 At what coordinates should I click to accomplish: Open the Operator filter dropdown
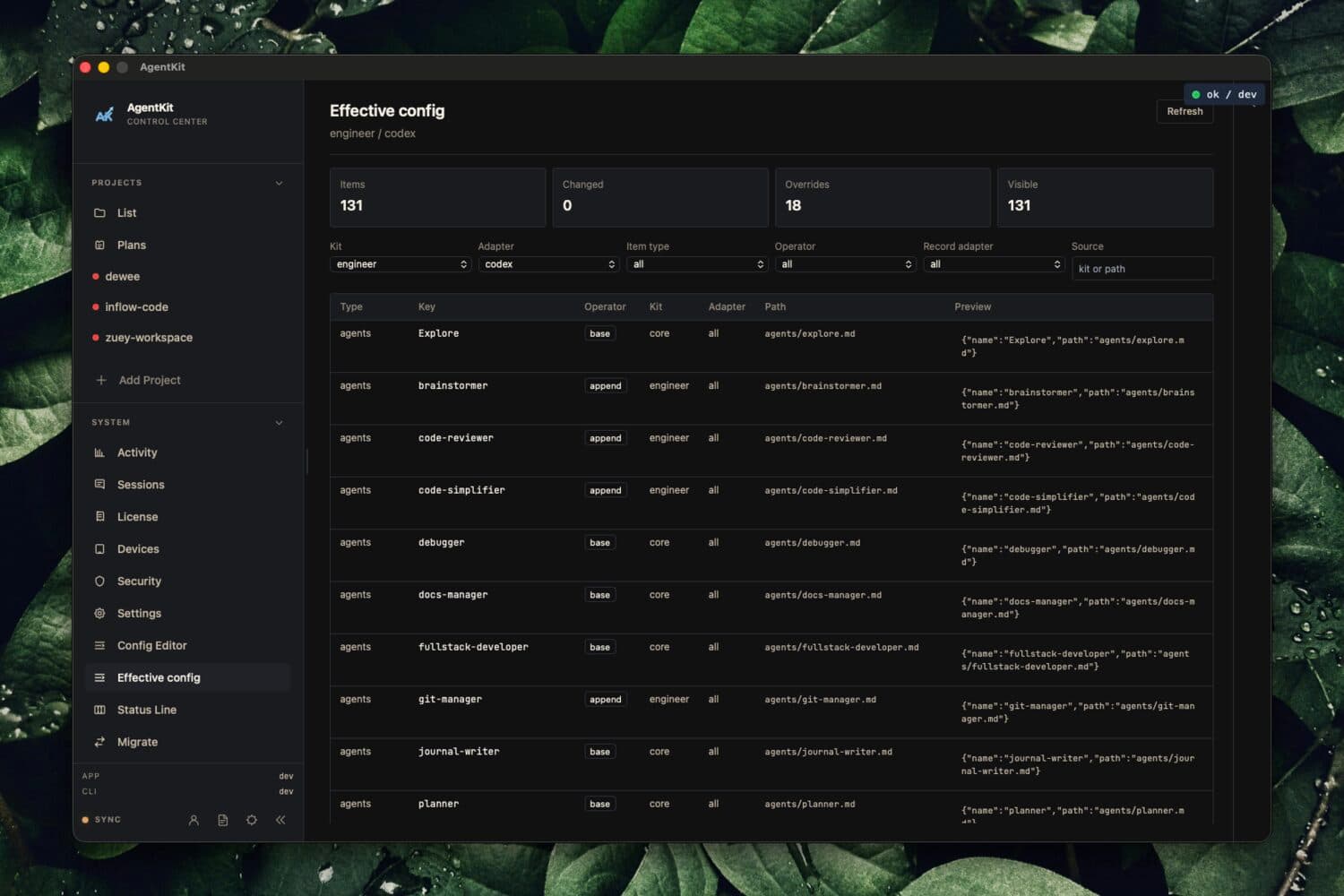tap(845, 264)
